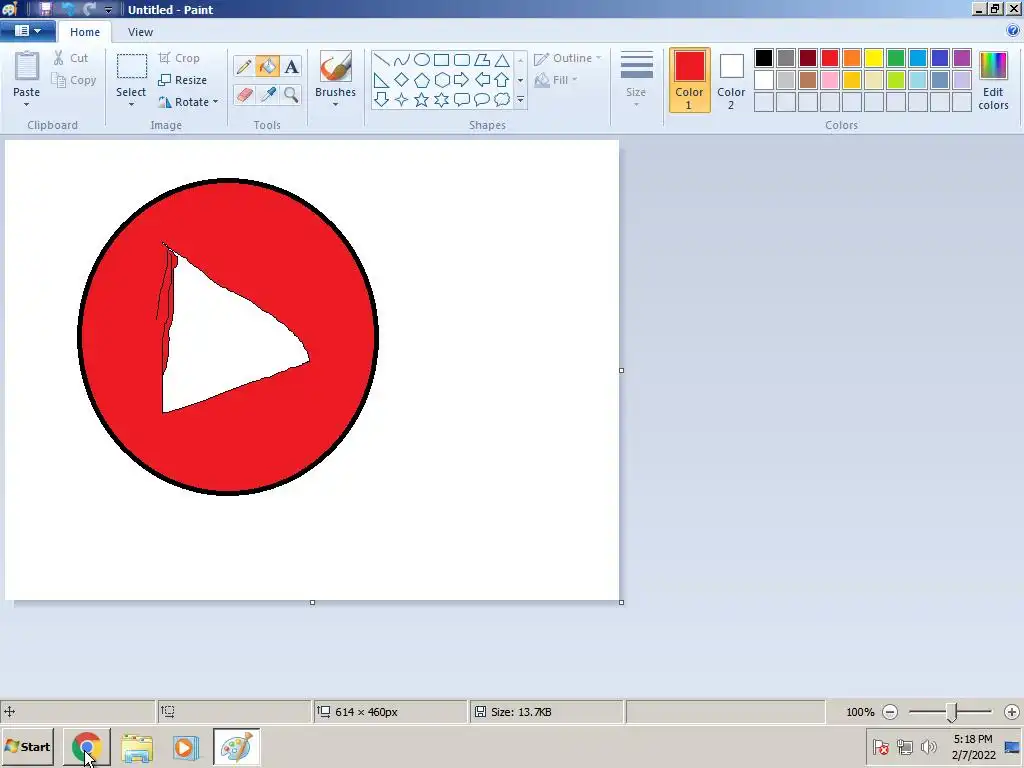Click the Undo arrow in title bar
The image size is (1024, 768).
pos(68,9)
